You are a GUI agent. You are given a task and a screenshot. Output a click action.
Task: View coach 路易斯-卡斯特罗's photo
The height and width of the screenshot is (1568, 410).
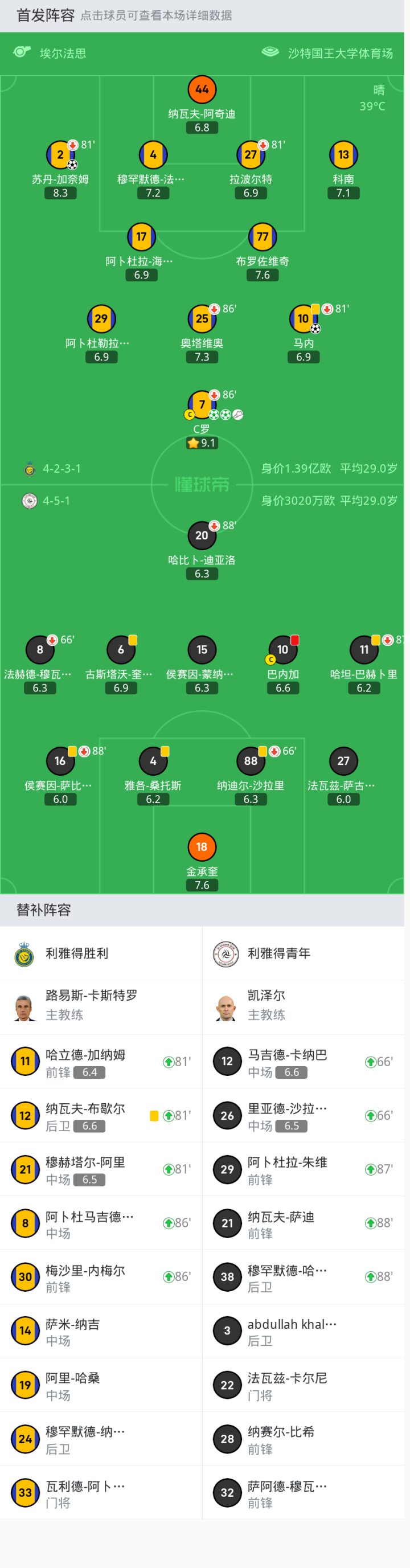[x=24, y=1008]
